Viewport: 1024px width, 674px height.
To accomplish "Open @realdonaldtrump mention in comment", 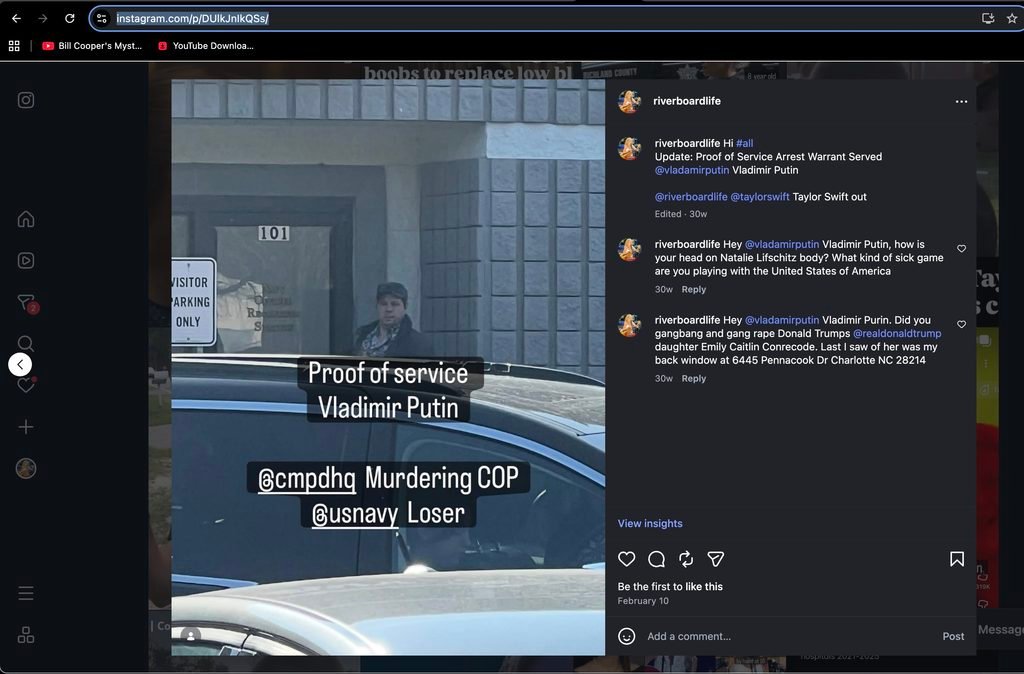I will 897,333.
